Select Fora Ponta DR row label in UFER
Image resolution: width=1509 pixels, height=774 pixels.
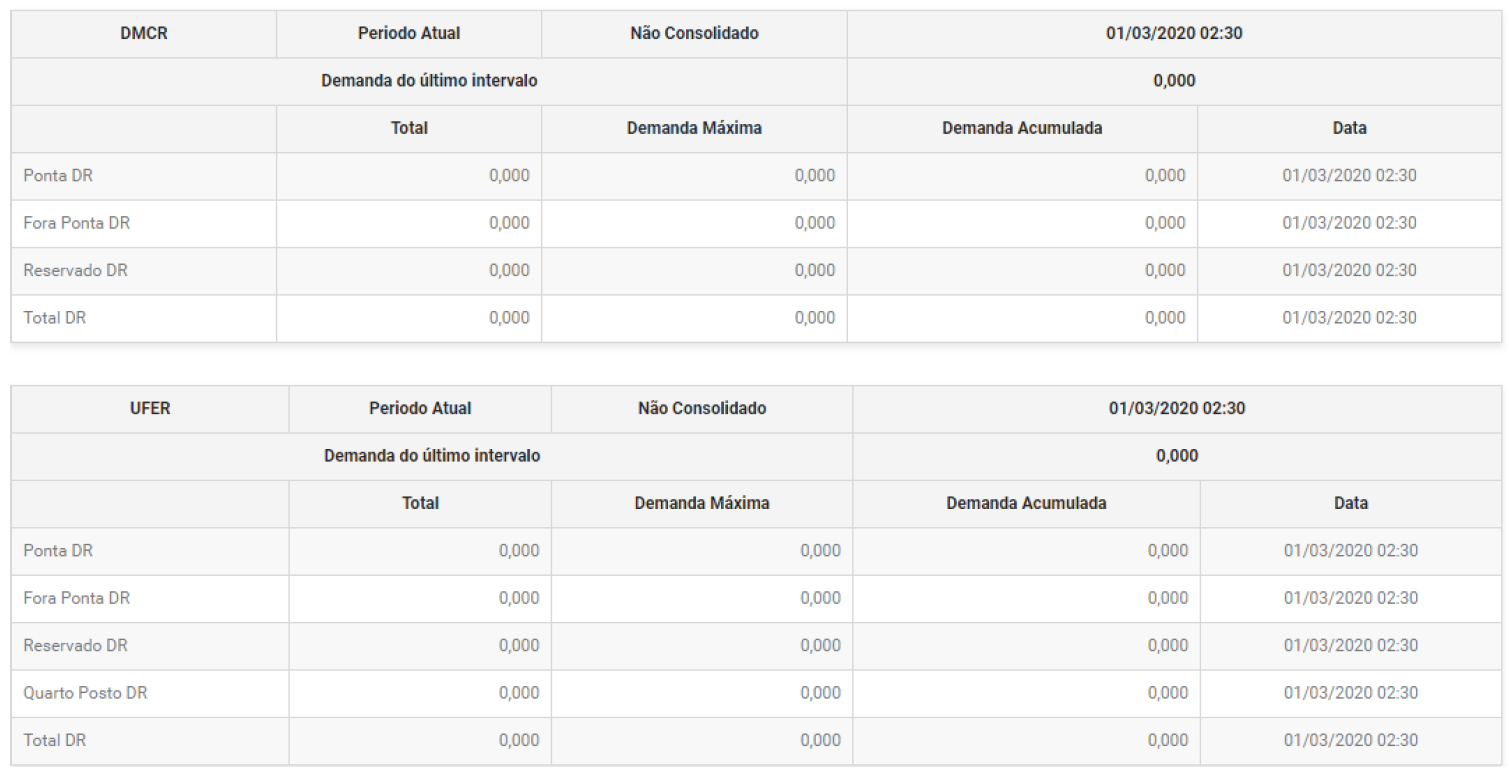pyautogui.click(x=77, y=598)
